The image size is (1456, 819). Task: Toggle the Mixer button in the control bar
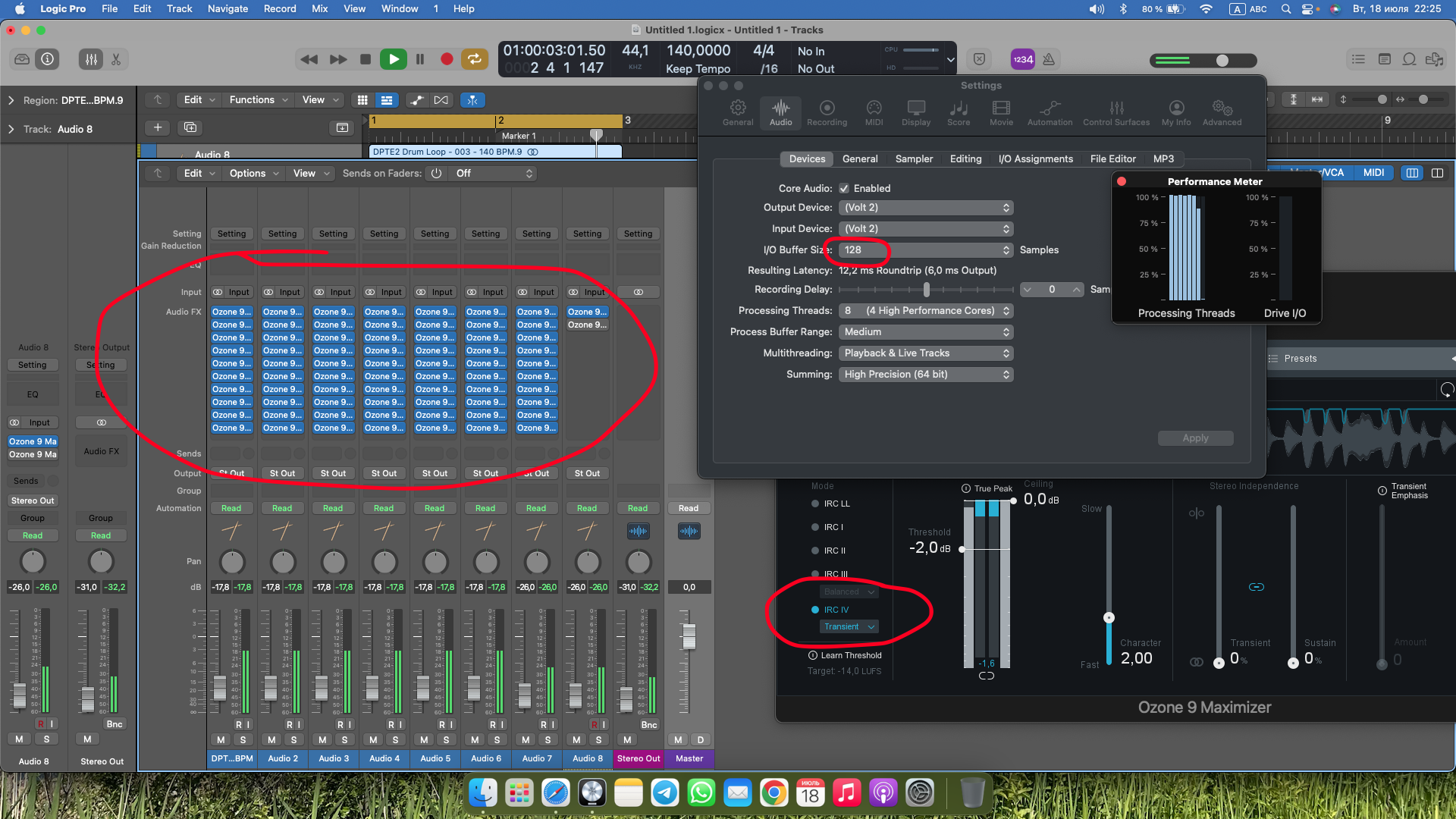[x=91, y=59]
